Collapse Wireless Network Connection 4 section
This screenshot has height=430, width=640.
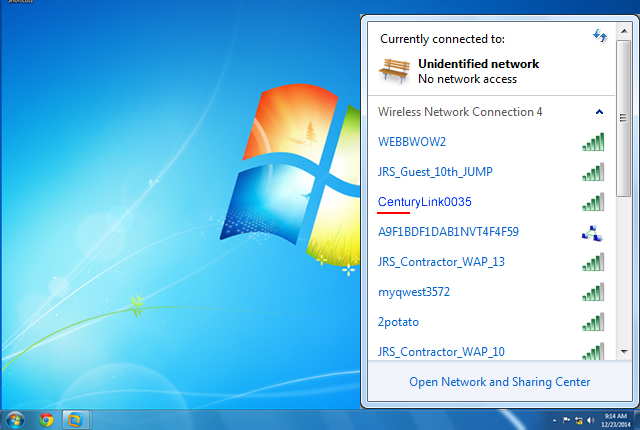[599, 112]
